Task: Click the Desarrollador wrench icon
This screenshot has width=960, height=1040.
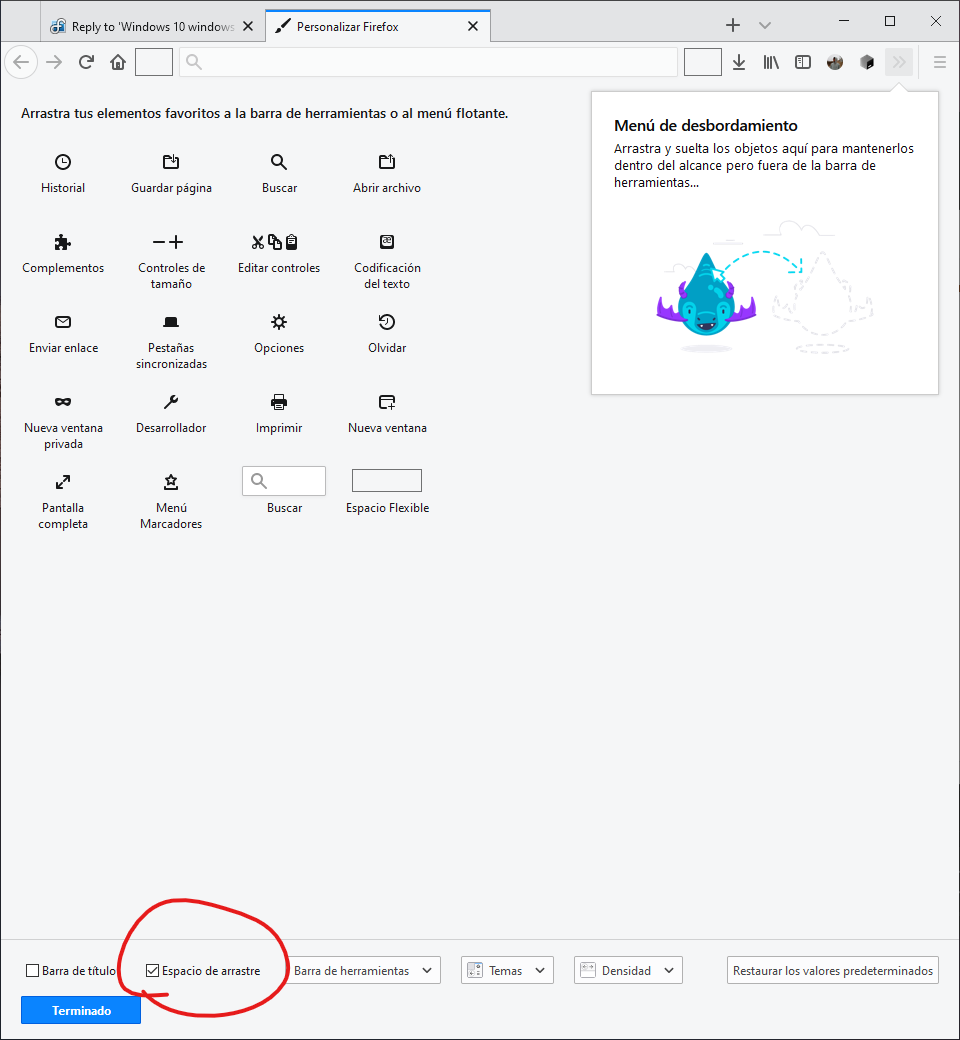Action: [x=171, y=402]
